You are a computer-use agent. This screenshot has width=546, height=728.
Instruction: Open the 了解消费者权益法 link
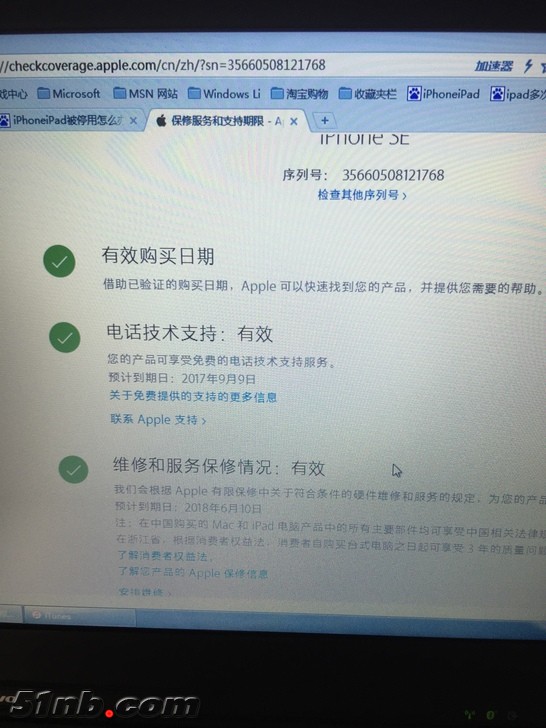[163, 555]
